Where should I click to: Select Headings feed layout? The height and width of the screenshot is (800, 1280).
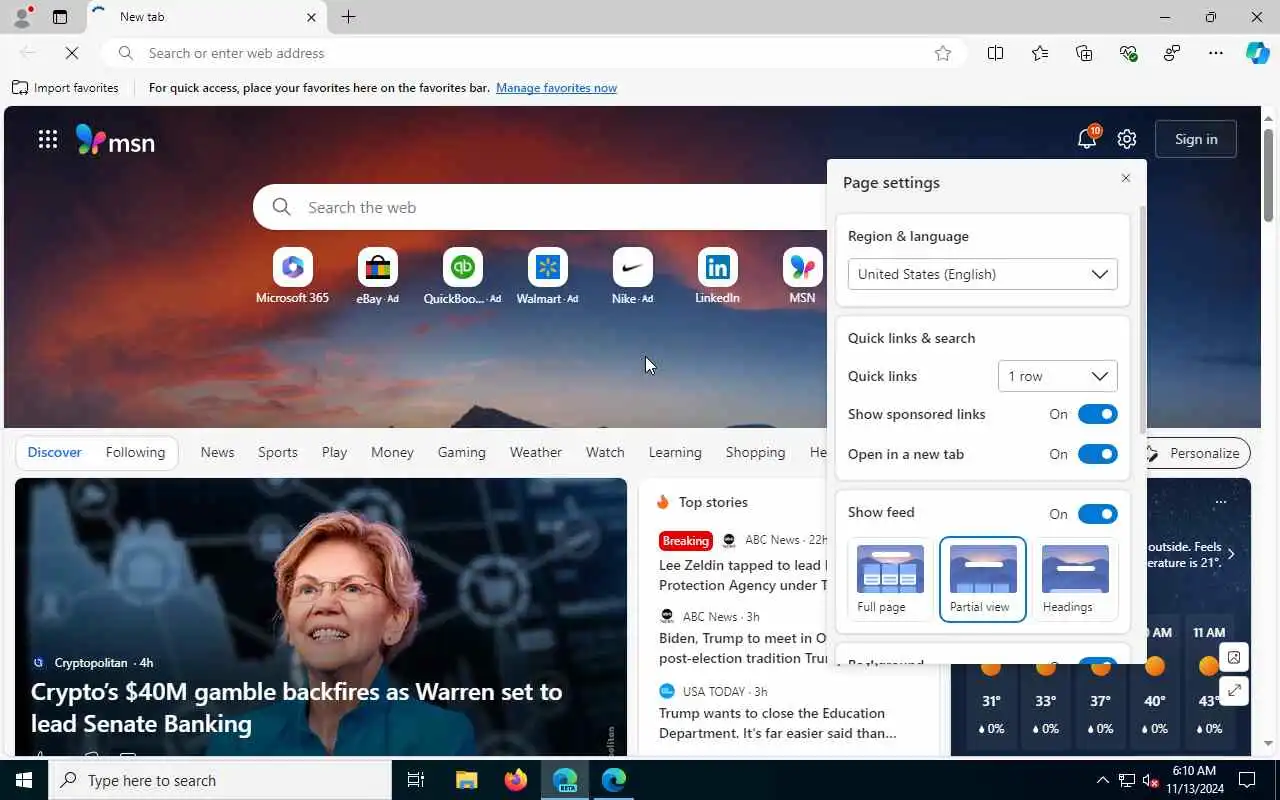[x=1075, y=579]
